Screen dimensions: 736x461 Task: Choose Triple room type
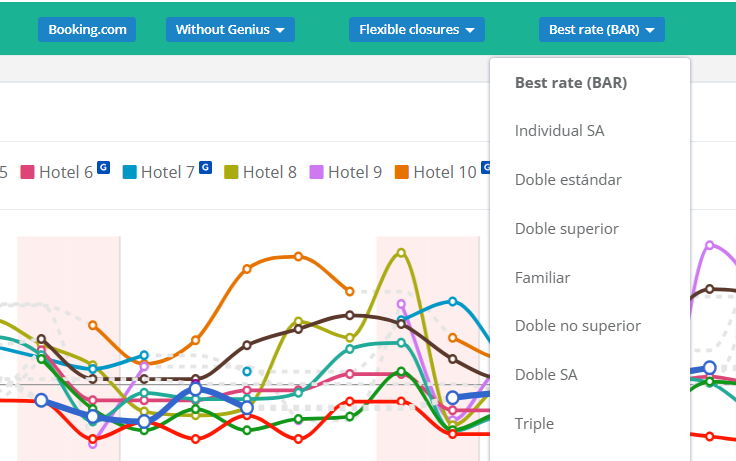[534, 423]
